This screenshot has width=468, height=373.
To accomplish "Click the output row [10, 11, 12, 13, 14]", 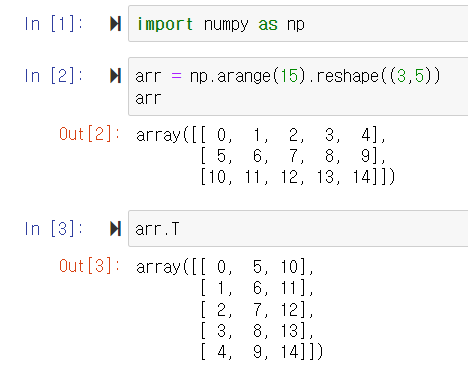I will (298, 177).
